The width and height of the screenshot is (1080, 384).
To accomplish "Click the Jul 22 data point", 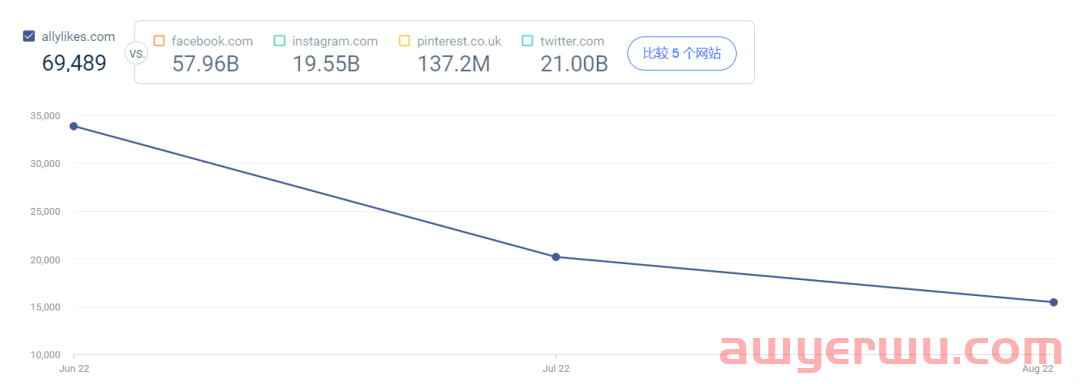I will 556,257.
